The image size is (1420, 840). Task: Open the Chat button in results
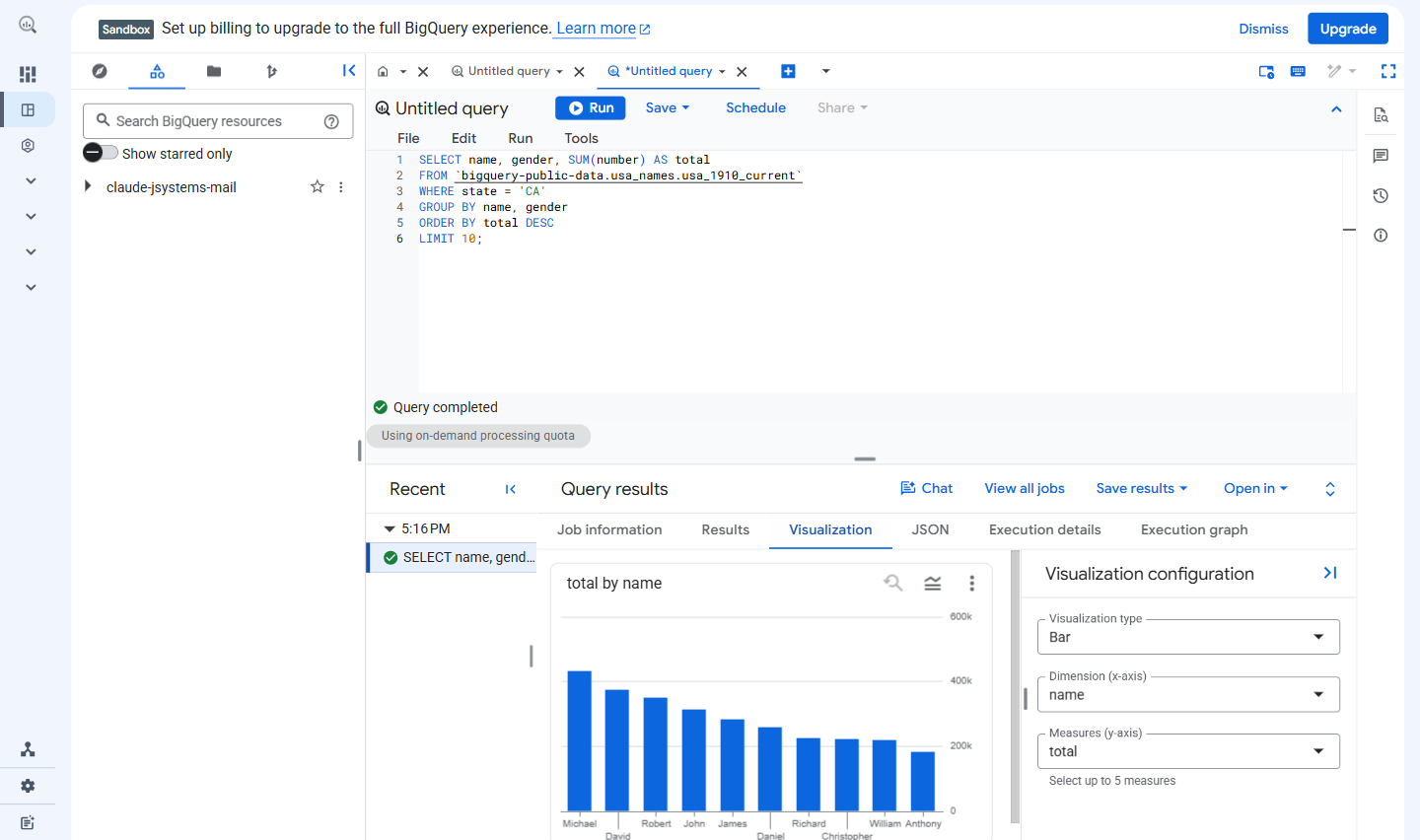[927, 488]
